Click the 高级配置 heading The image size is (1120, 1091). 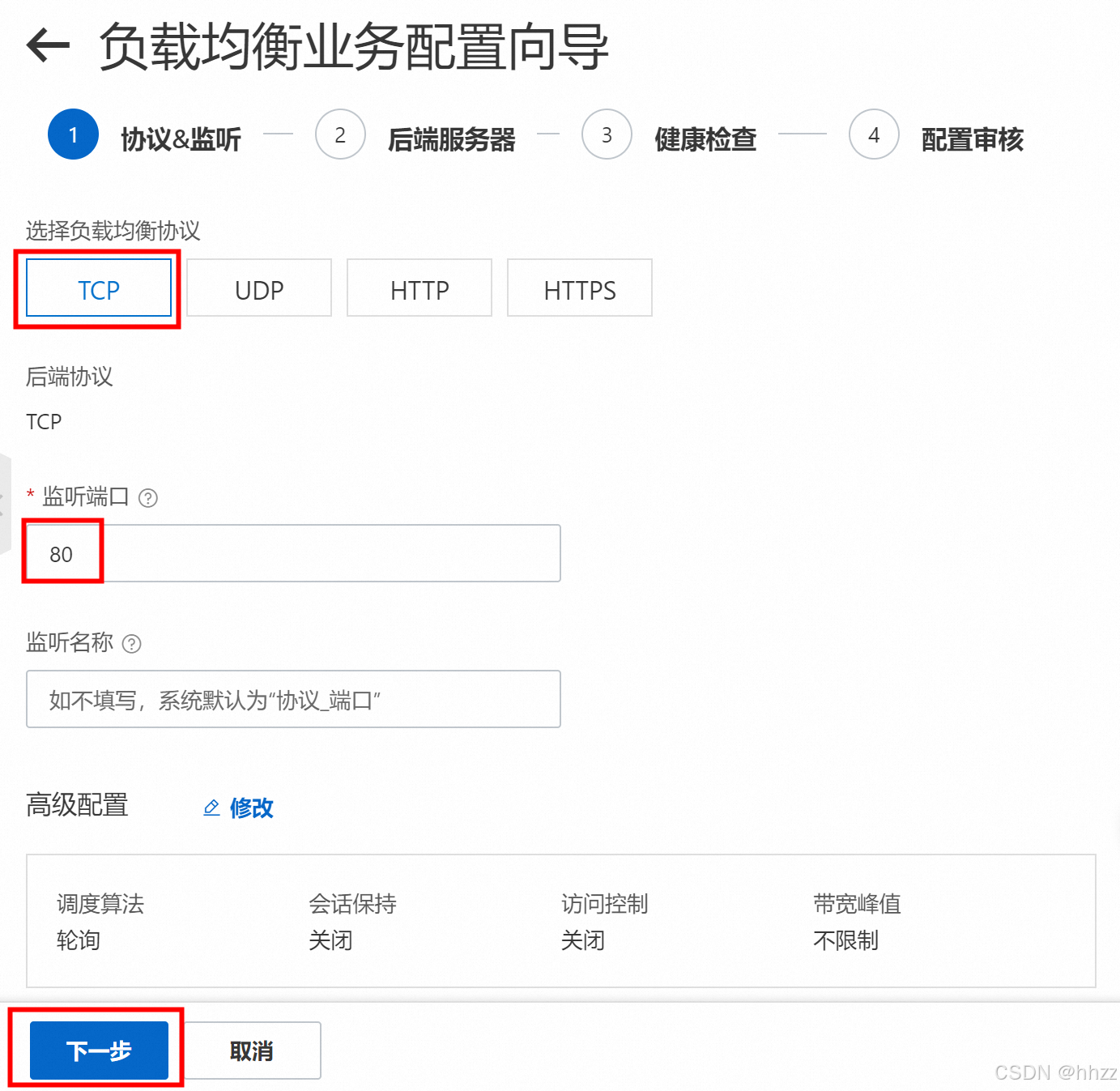coord(77,805)
